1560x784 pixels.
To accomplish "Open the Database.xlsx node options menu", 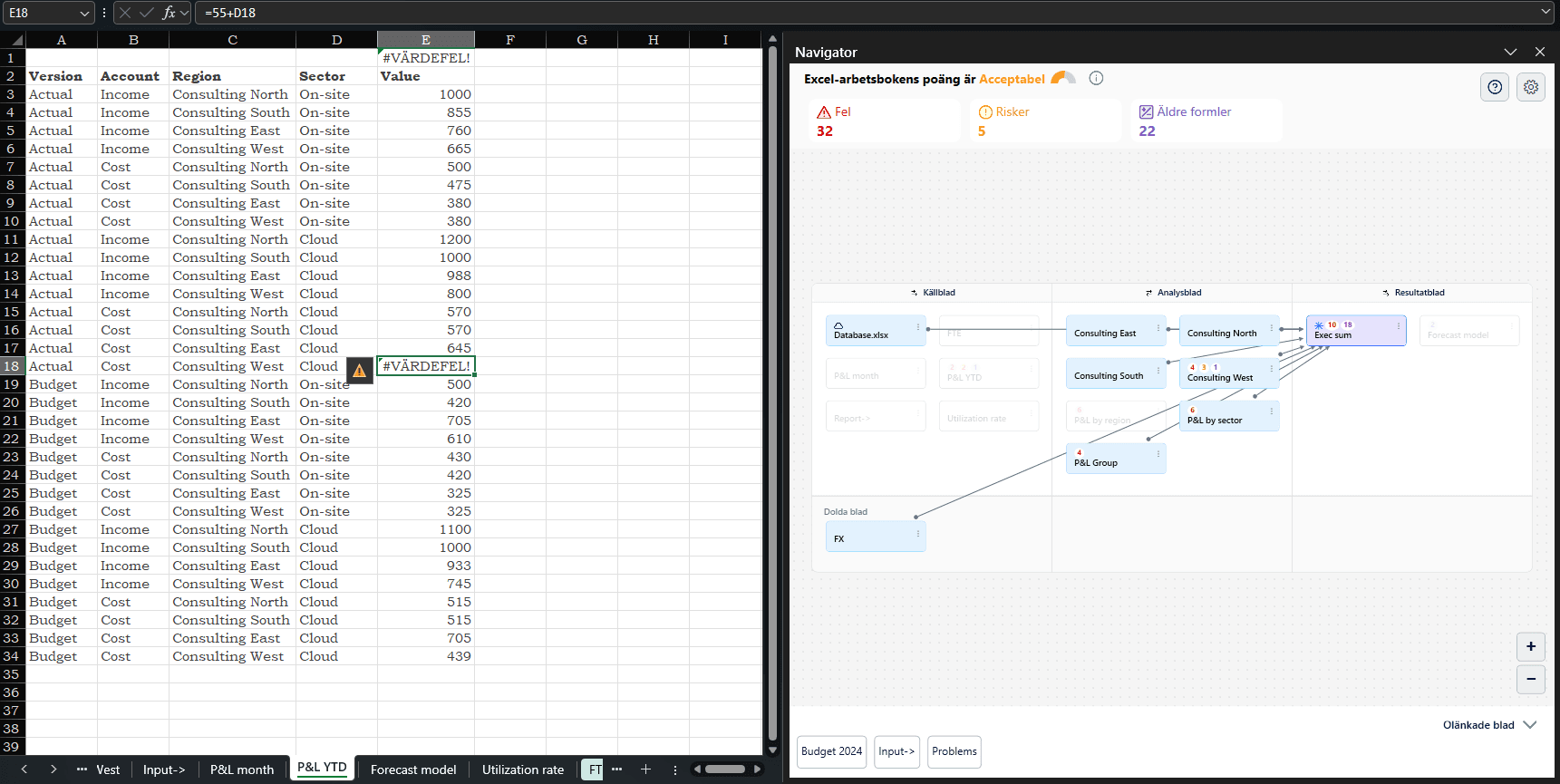I will (918, 327).
